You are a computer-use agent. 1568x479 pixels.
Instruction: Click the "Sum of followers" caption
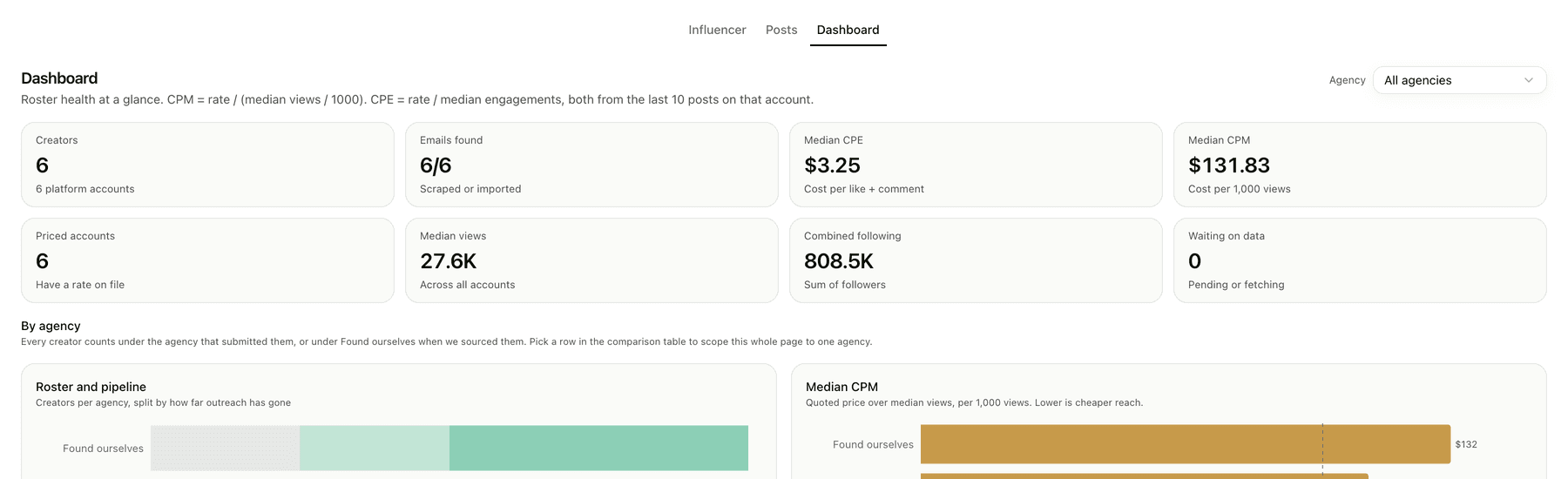point(844,285)
